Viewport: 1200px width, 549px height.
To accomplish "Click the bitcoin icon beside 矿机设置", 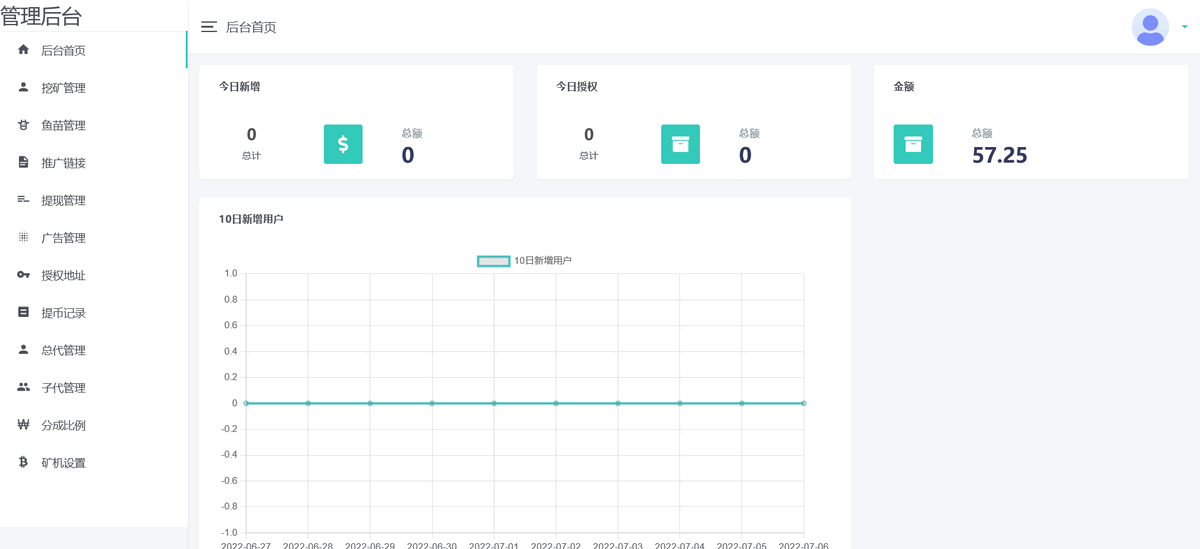I will [x=24, y=462].
